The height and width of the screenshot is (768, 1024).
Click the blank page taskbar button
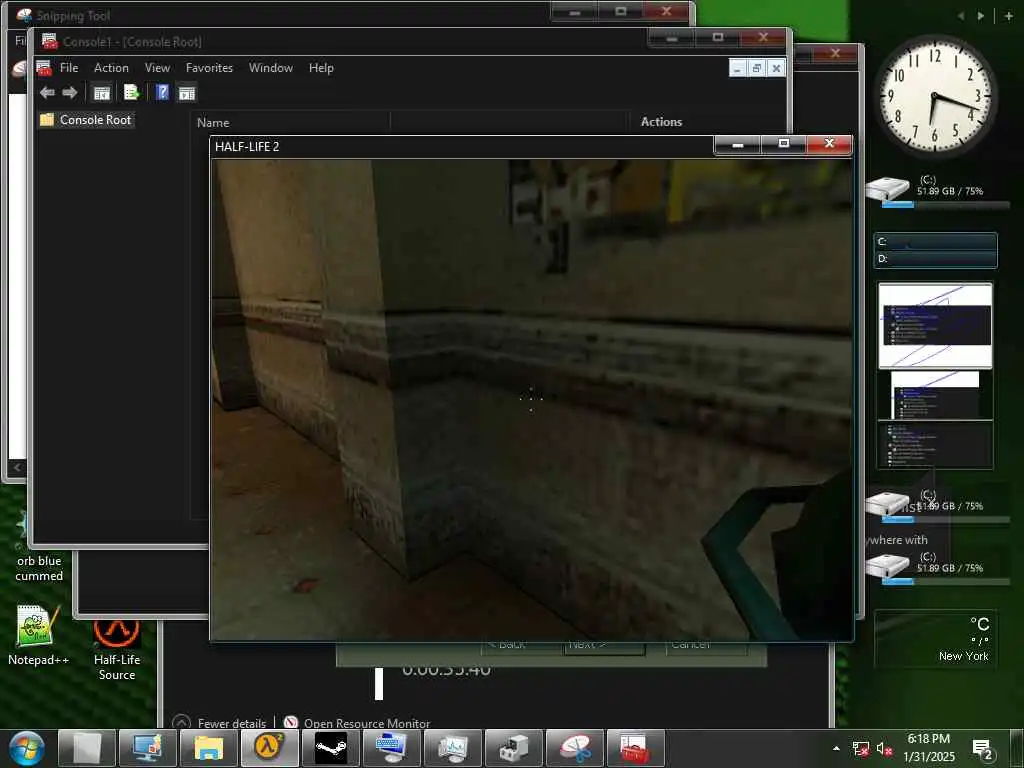point(87,748)
